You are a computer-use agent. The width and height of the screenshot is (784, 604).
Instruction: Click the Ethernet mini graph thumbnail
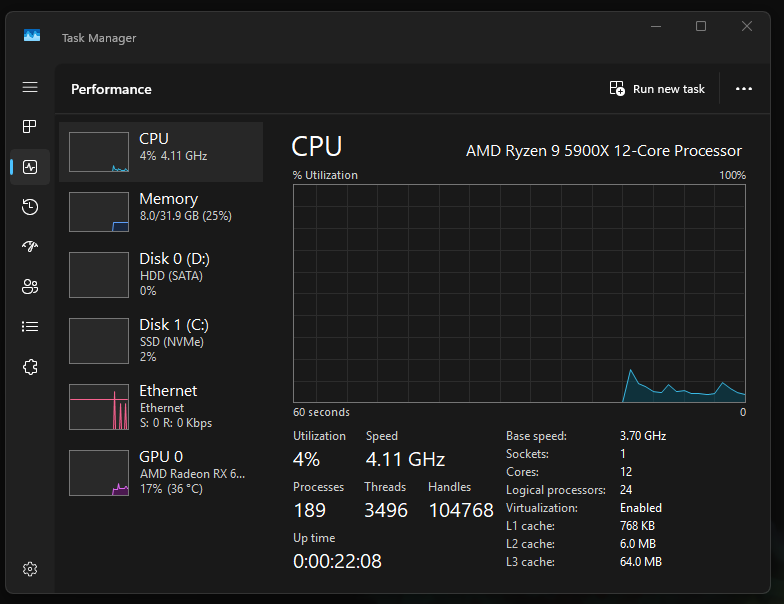point(99,407)
